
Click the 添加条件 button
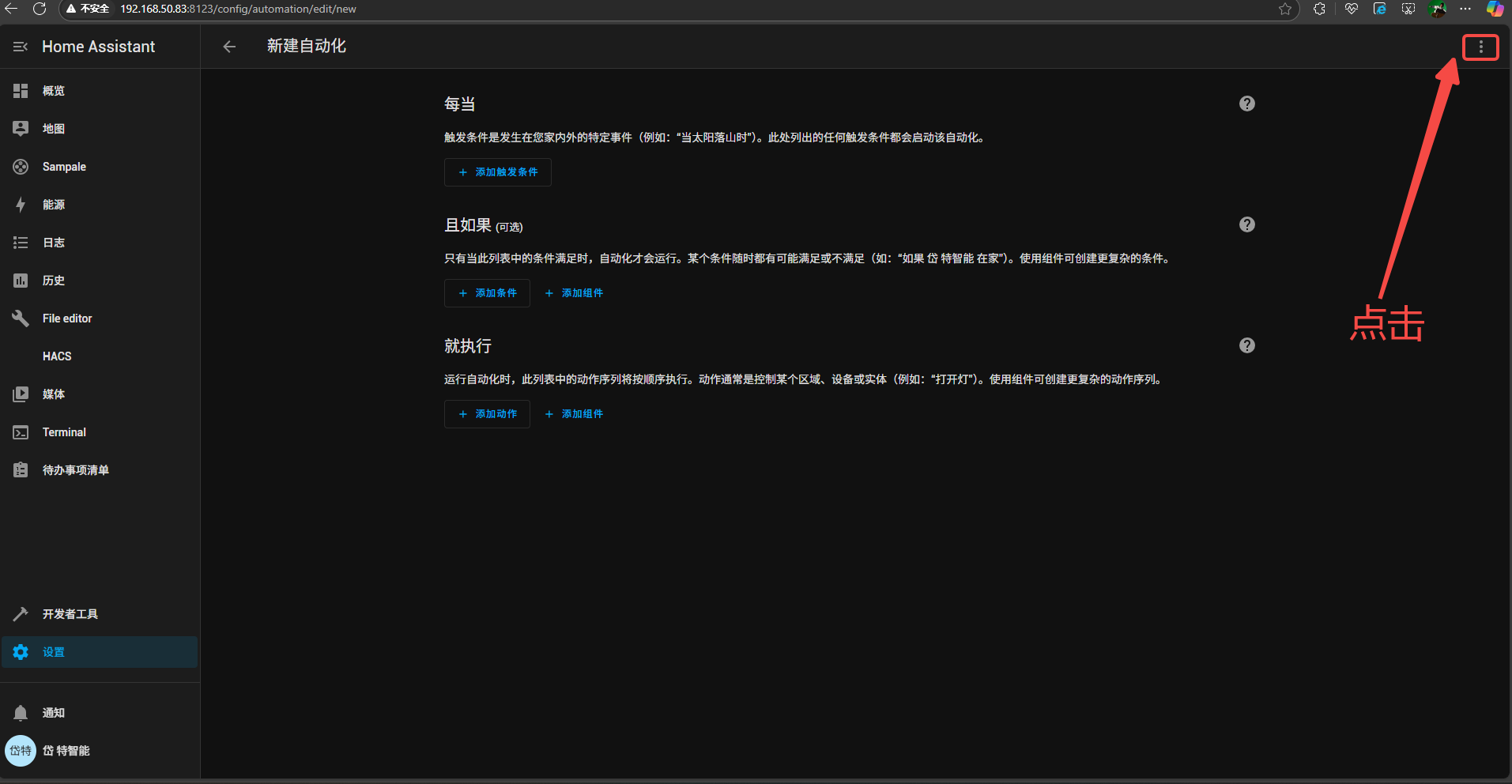(487, 293)
